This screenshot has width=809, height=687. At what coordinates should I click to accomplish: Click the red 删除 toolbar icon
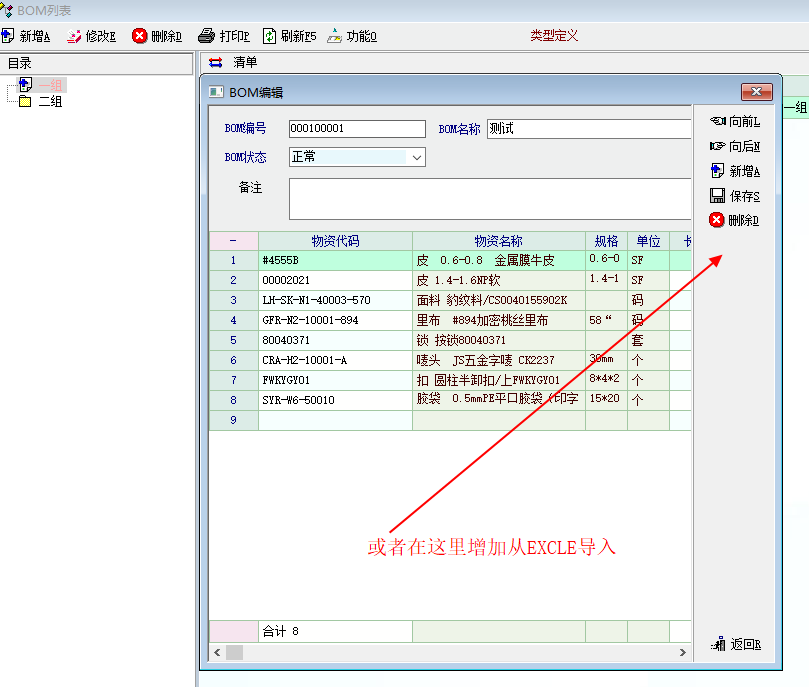pyautogui.click(x=140, y=36)
